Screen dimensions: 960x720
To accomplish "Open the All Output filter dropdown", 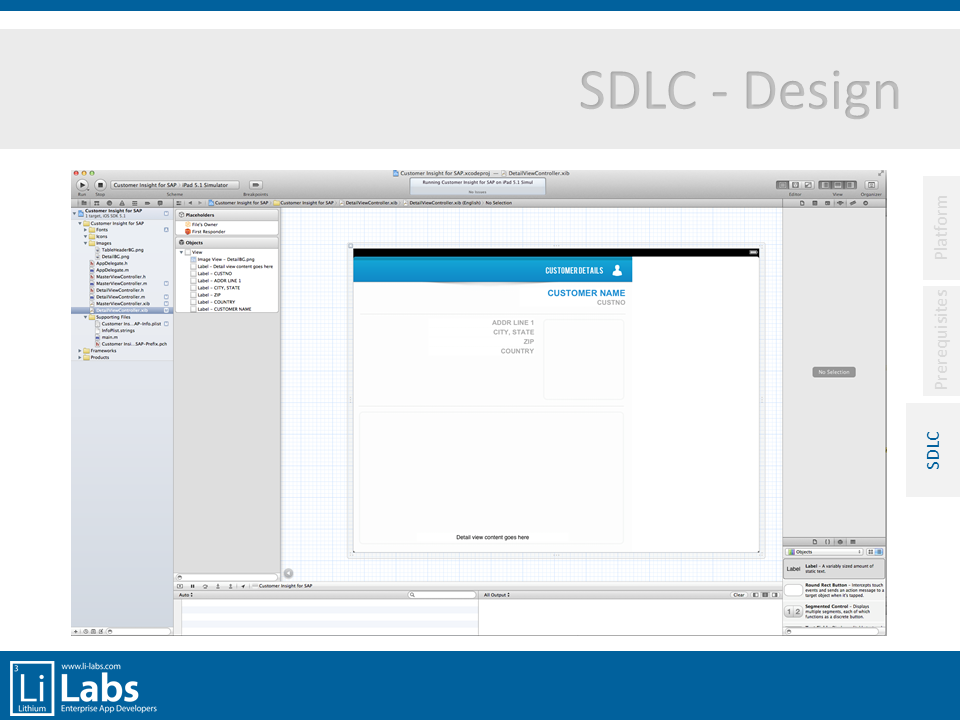I will tap(497, 595).
